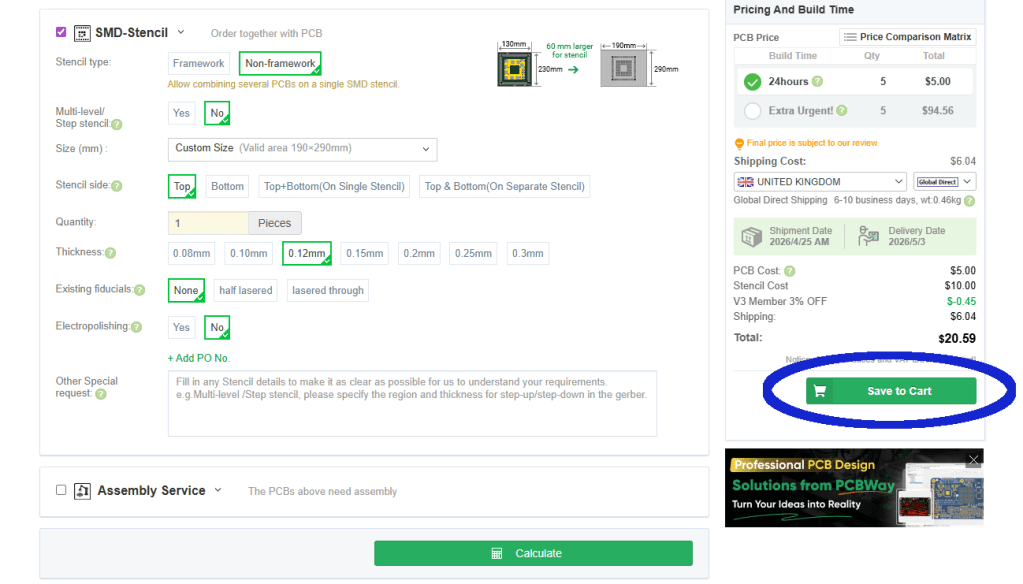Click the Other Special request text area
This screenshot has height=584, width=1023.
pyautogui.click(x=412, y=403)
